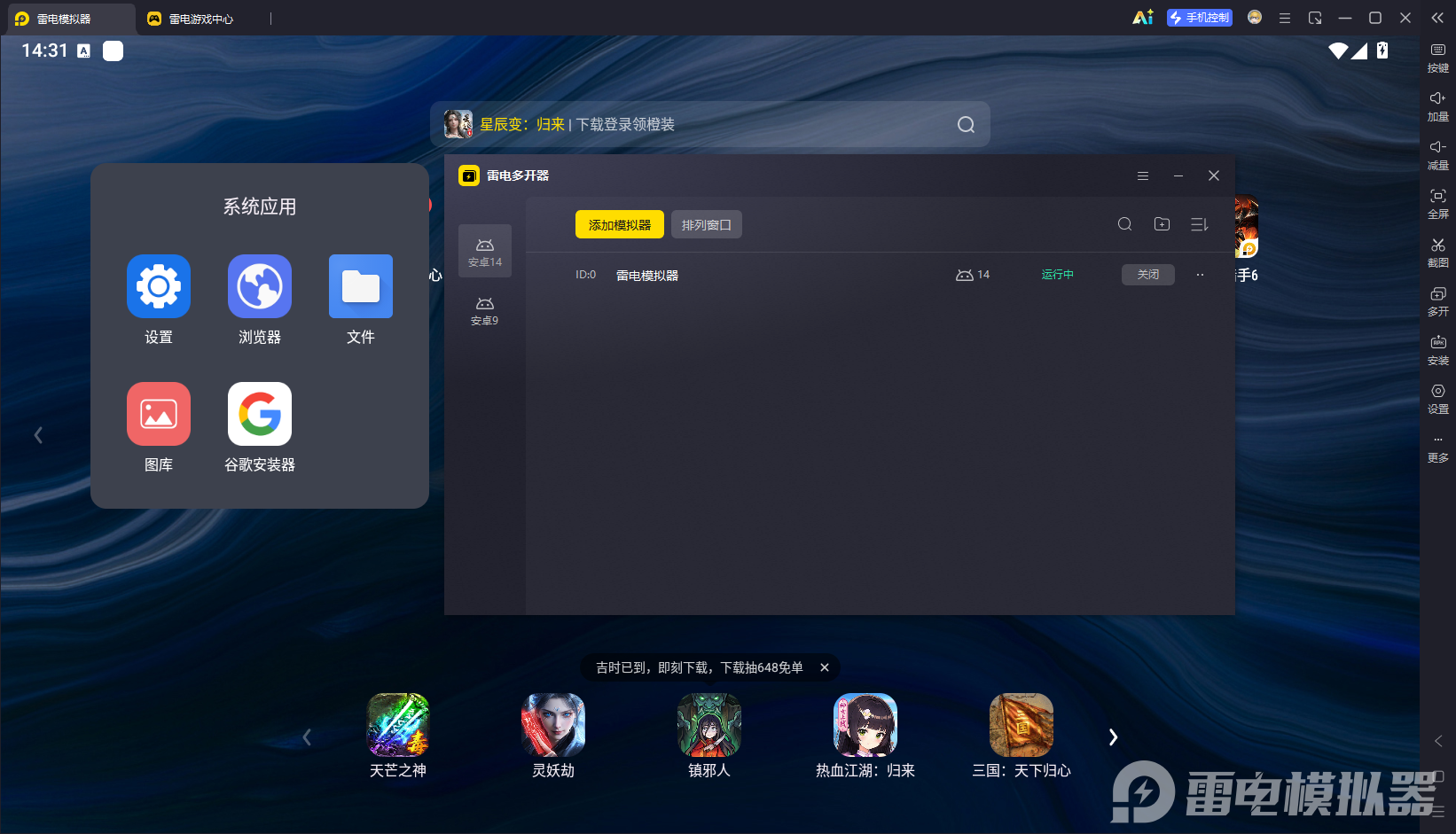Open the 天芒之神 game
The image size is (1456, 834).
398,737
